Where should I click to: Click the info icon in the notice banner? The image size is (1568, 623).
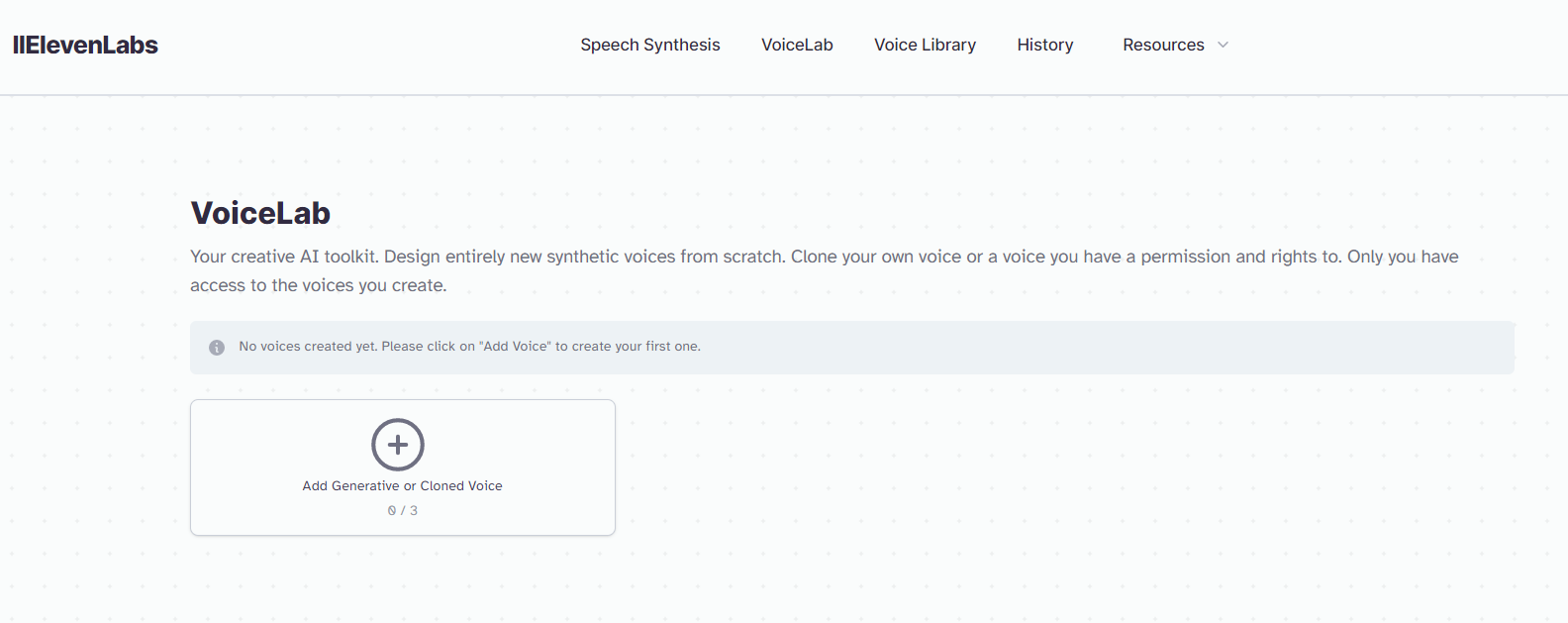[217, 348]
